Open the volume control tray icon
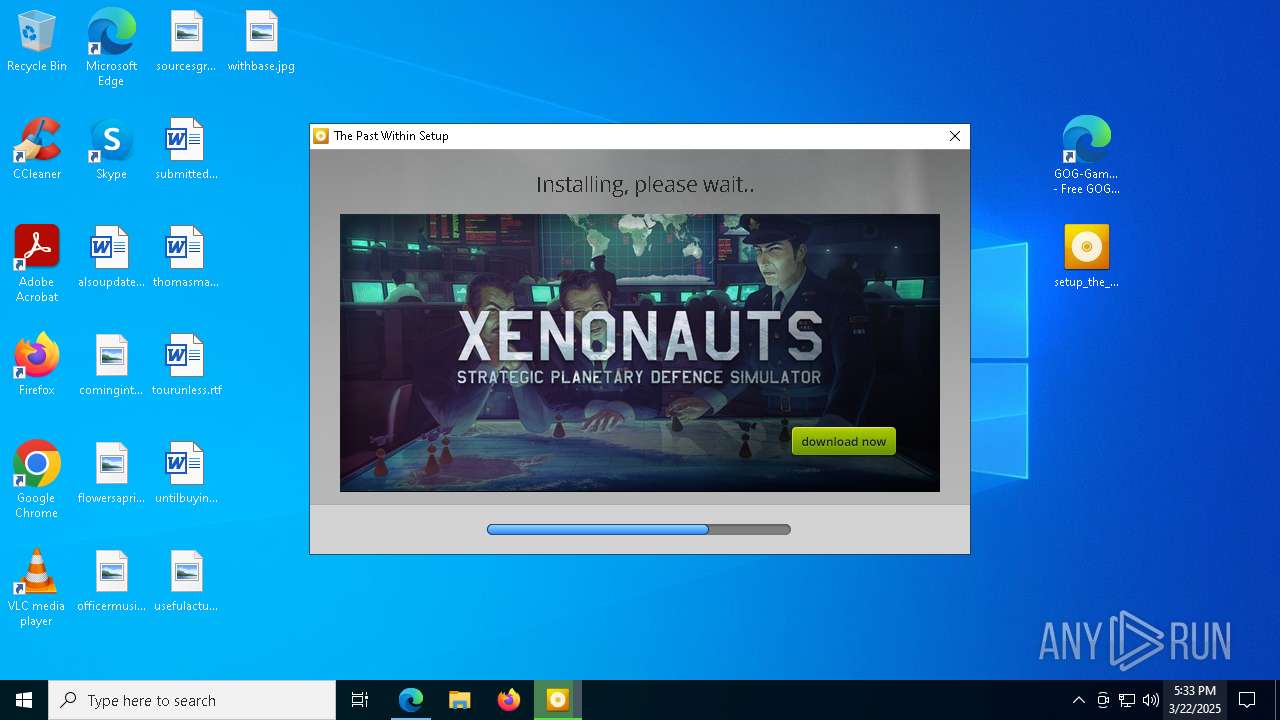The width and height of the screenshot is (1280, 720). click(x=1151, y=700)
